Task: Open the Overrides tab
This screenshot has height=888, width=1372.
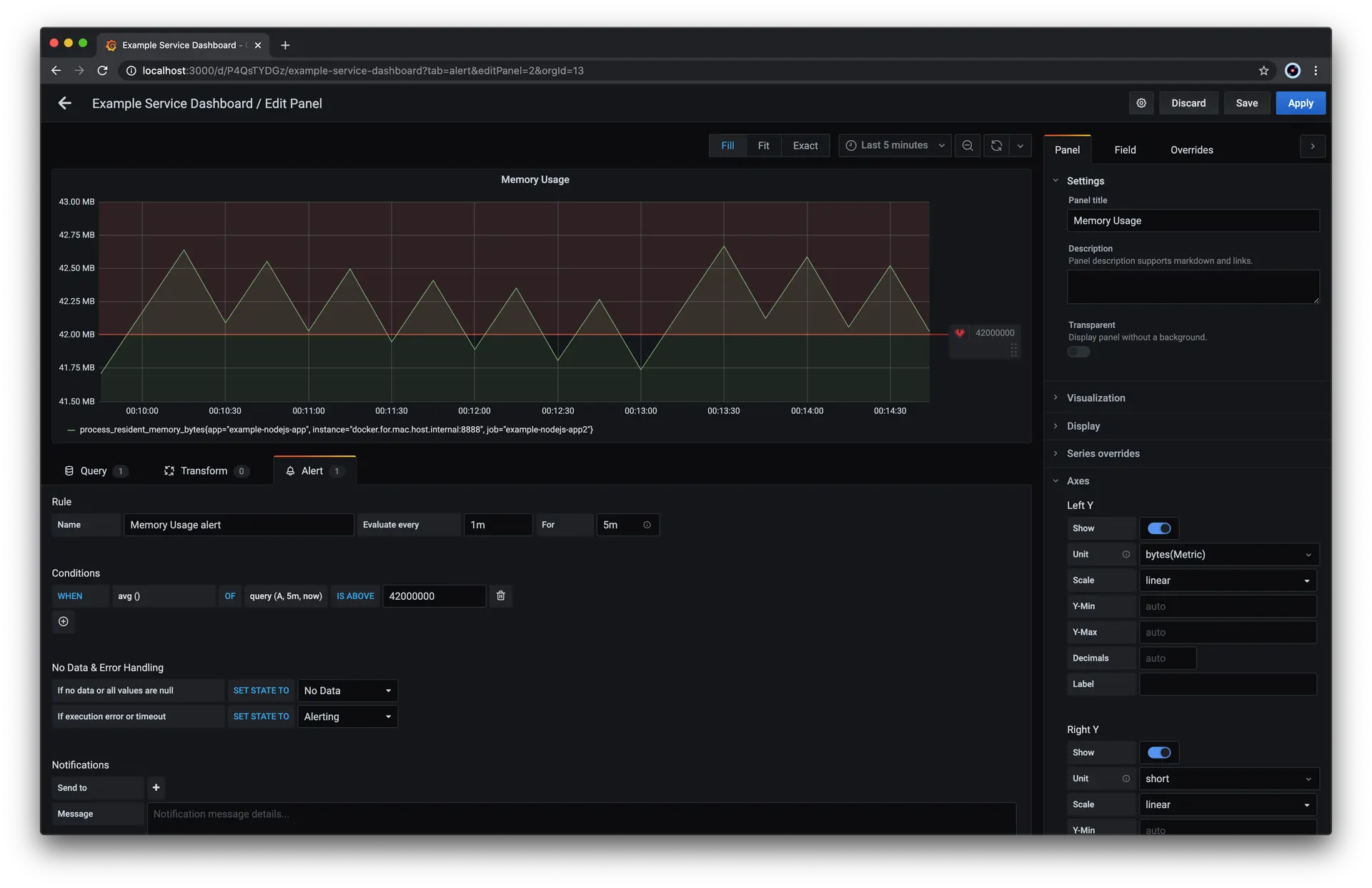Action: click(x=1191, y=149)
